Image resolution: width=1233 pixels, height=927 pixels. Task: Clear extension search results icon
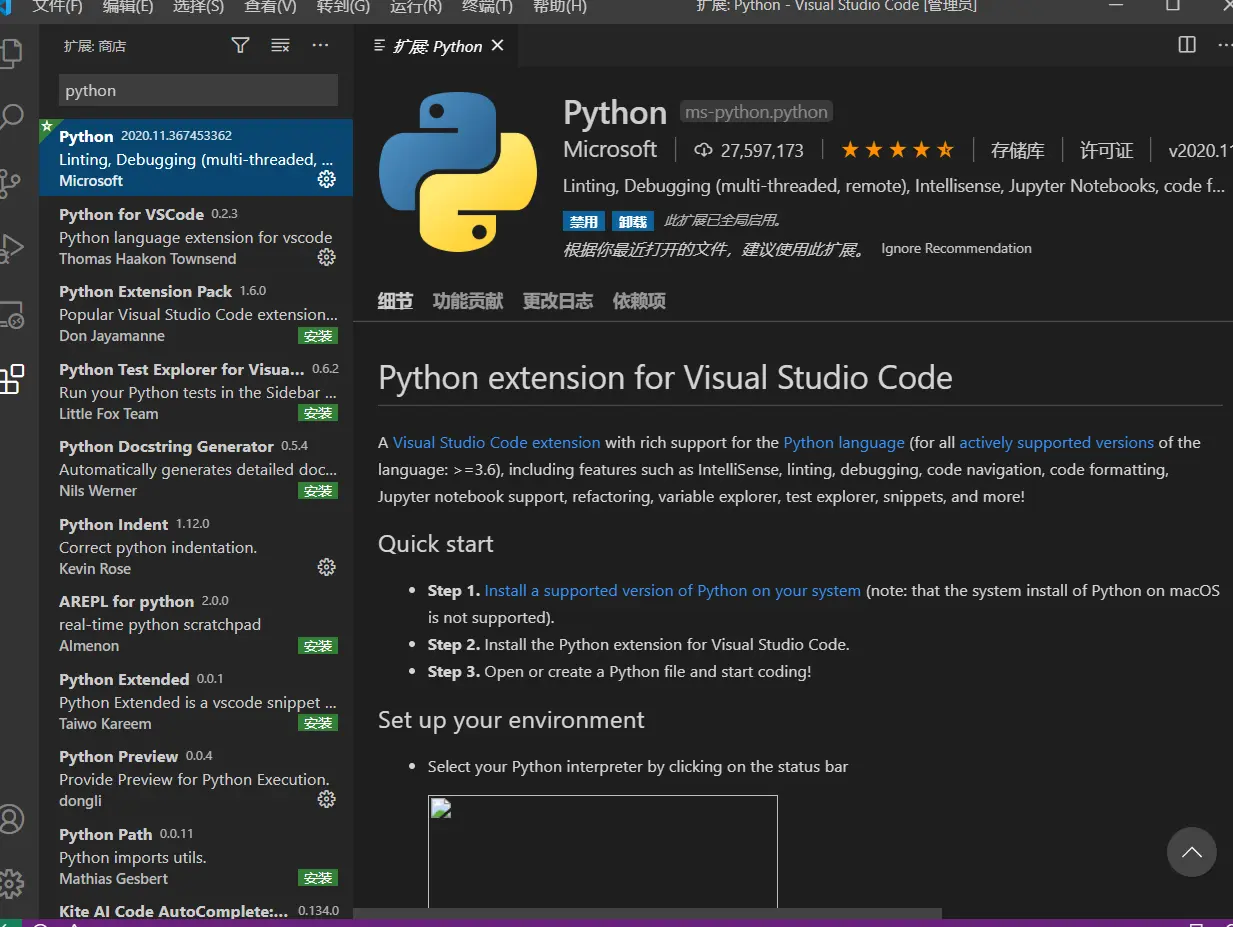tap(280, 46)
